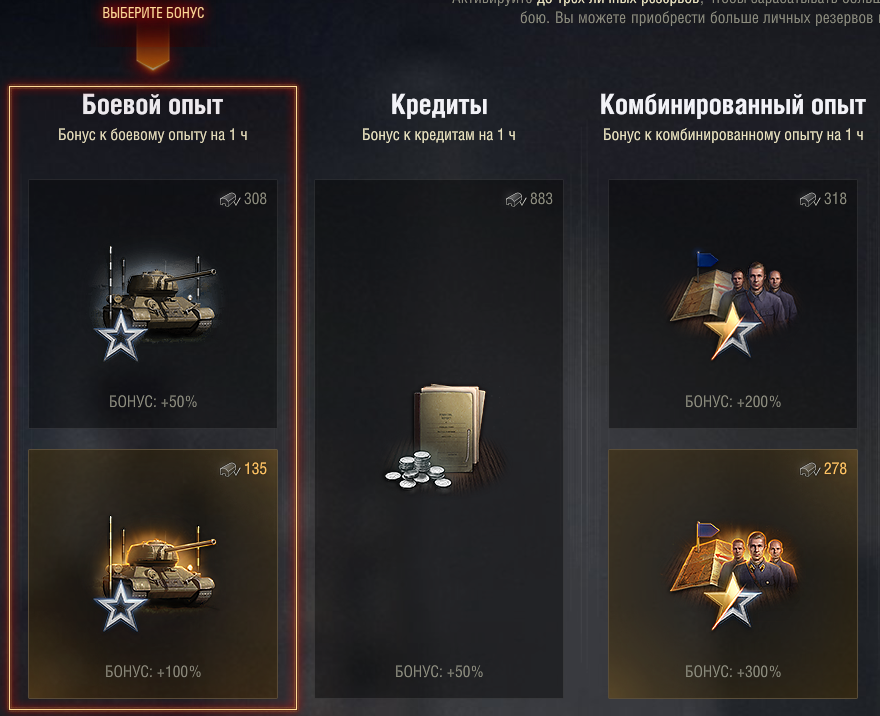Click the БОНУС: +50% label under Кредиты
880x716 pixels.
(x=439, y=672)
